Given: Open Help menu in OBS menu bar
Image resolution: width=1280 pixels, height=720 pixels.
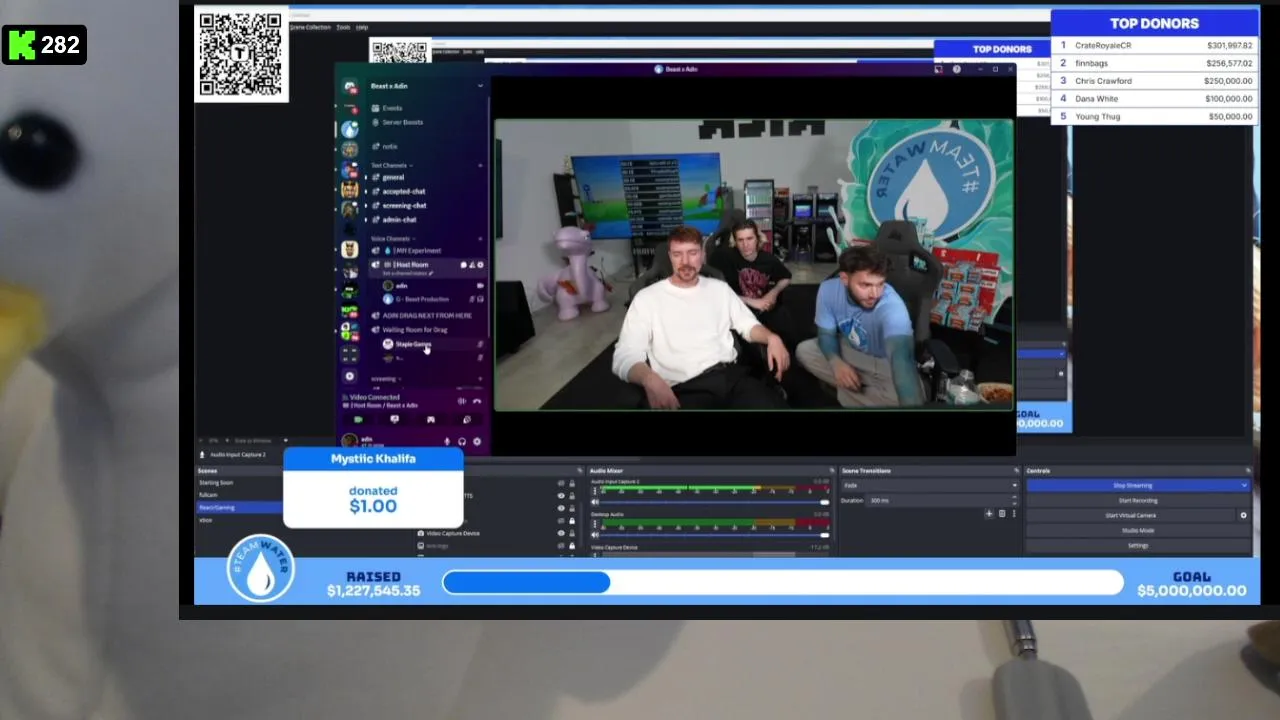Looking at the screenshot, I should (x=362, y=27).
